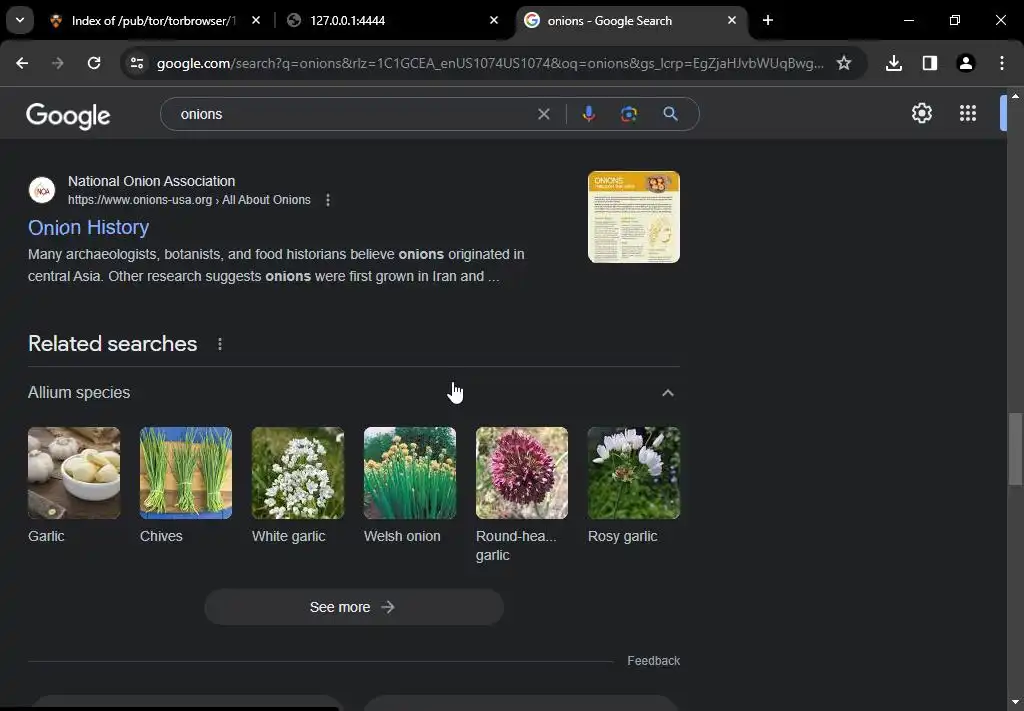
Task: Select the Rosy garlic image
Action: (x=633, y=473)
